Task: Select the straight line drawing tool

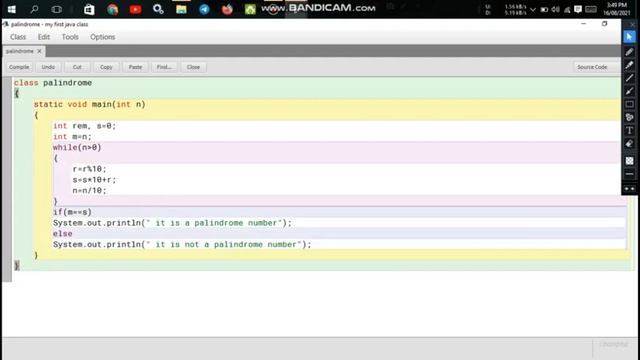Action: [629, 78]
